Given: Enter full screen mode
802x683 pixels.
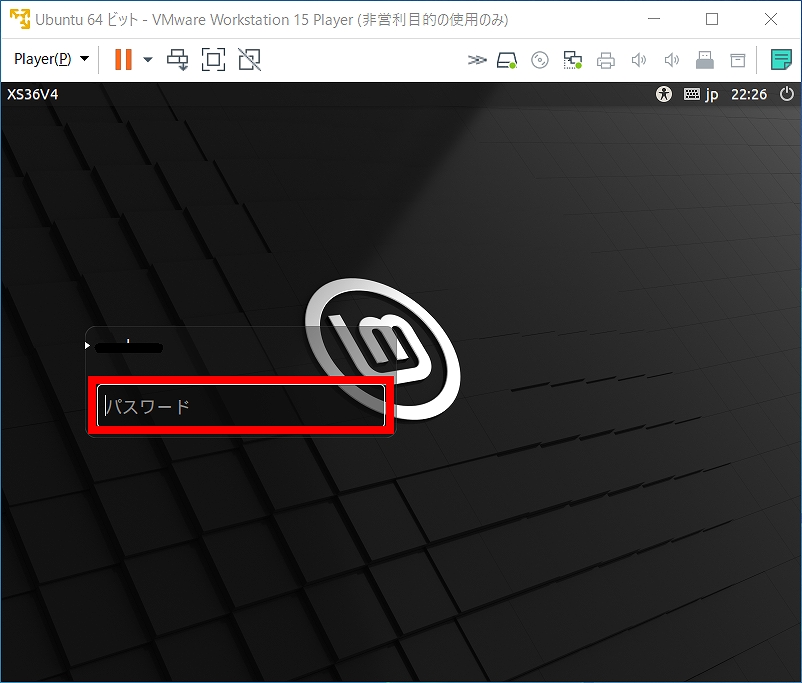Looking at the screenshot, I should click(213, 59).
